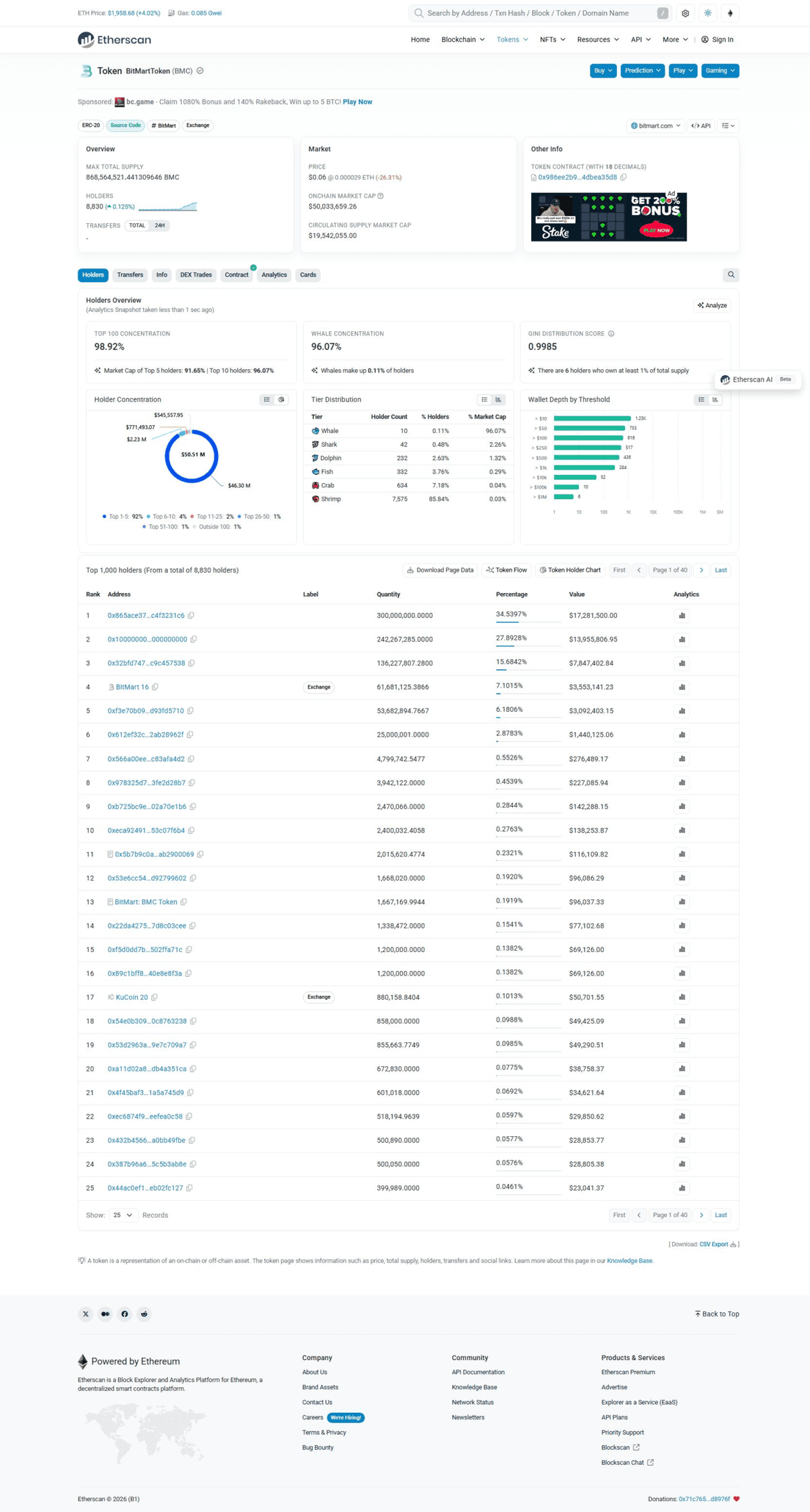Show Tier Distribution as table view
The image size is (810, 1512).
[485, 399]
